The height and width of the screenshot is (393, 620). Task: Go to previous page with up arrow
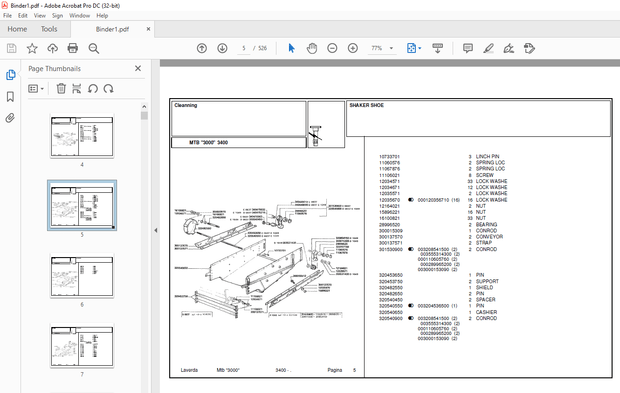202,49
